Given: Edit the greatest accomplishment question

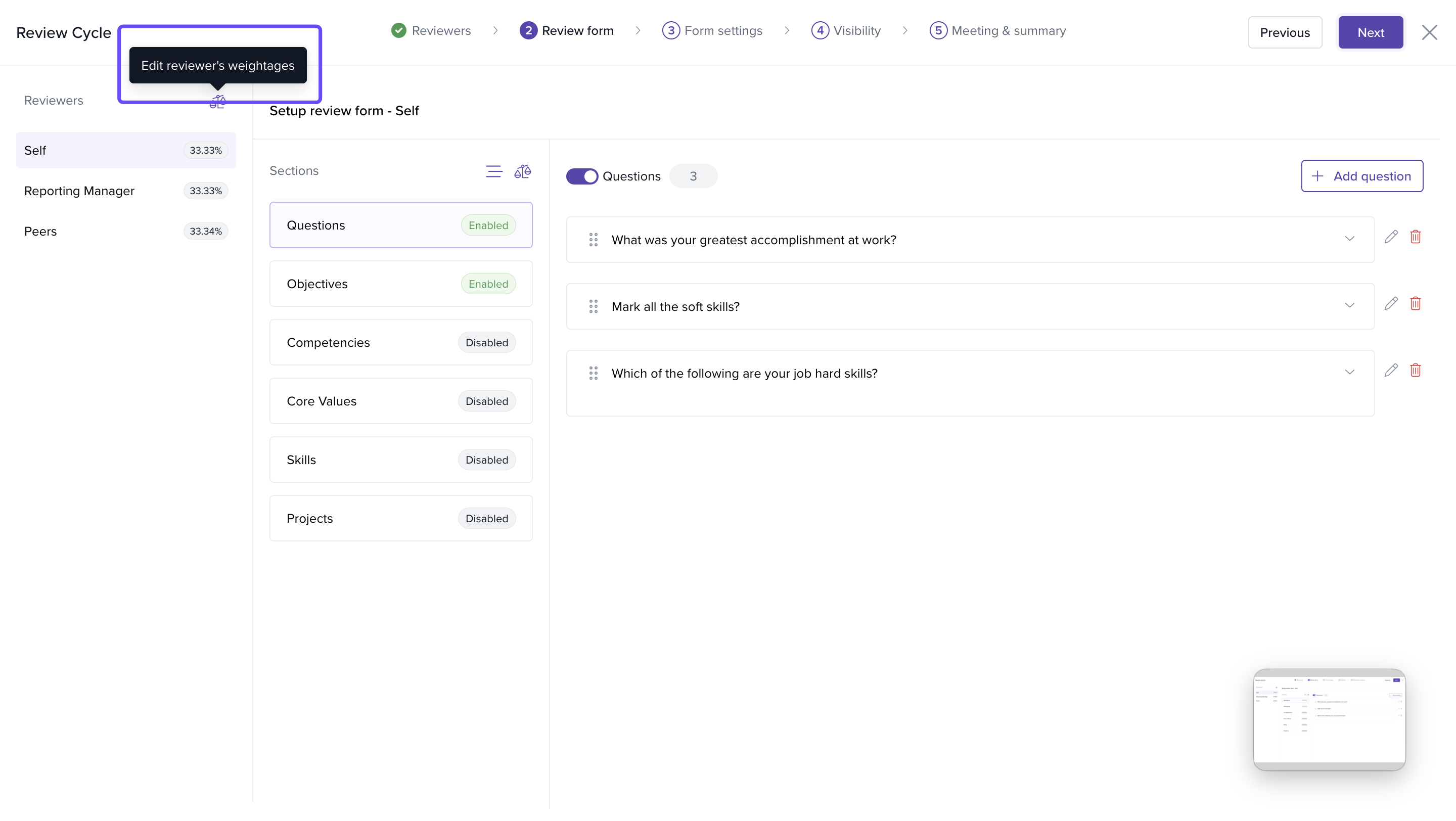Looking at the screenshot, I should pyautogui.click(x=1391, y=237).
